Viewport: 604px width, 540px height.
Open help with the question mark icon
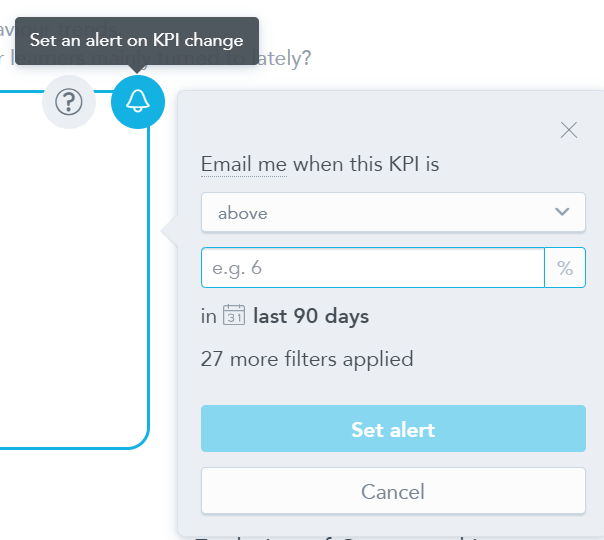pyautogui.click(x=69, y=102)
